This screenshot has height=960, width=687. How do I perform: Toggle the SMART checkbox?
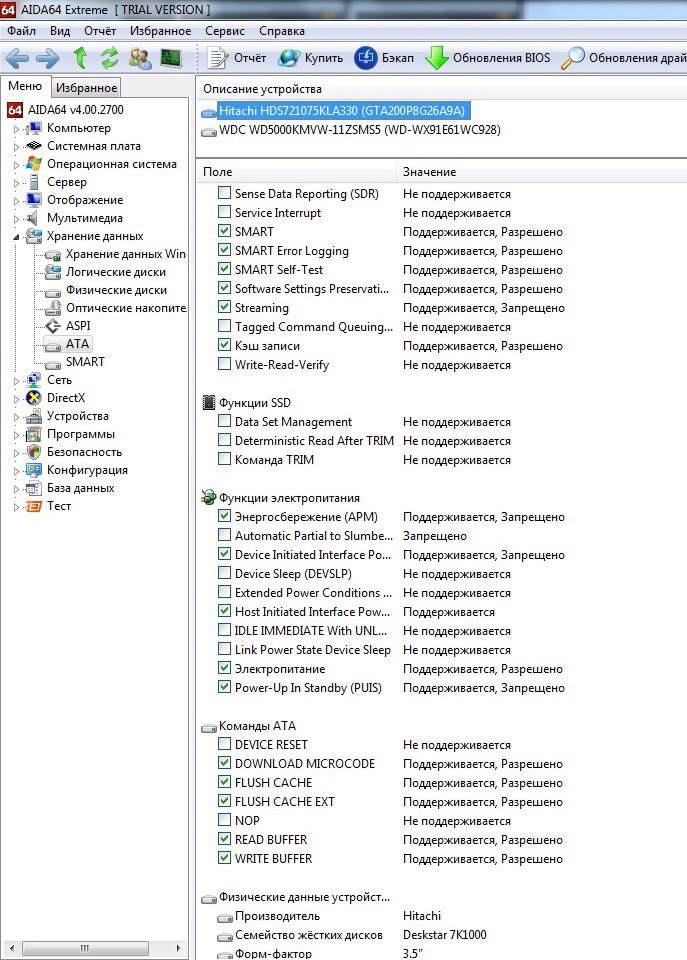pos(225,231)
